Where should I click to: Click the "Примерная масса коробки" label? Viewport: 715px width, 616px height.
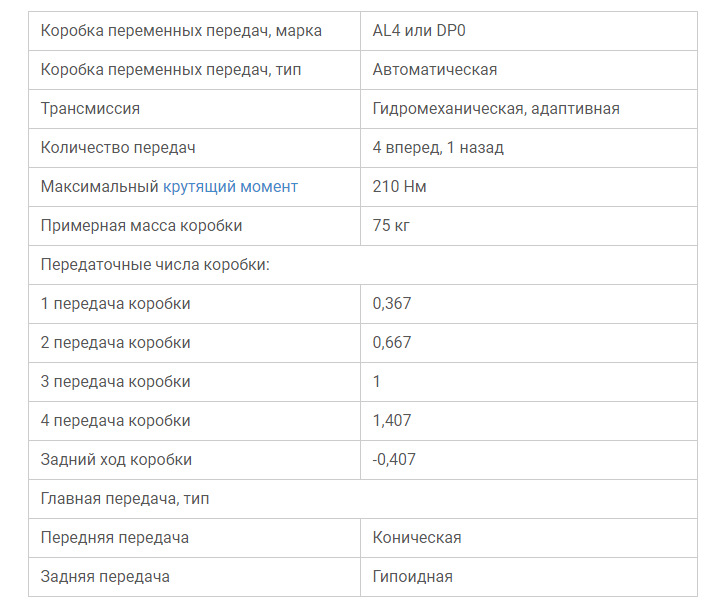click(x=141, y=226)
